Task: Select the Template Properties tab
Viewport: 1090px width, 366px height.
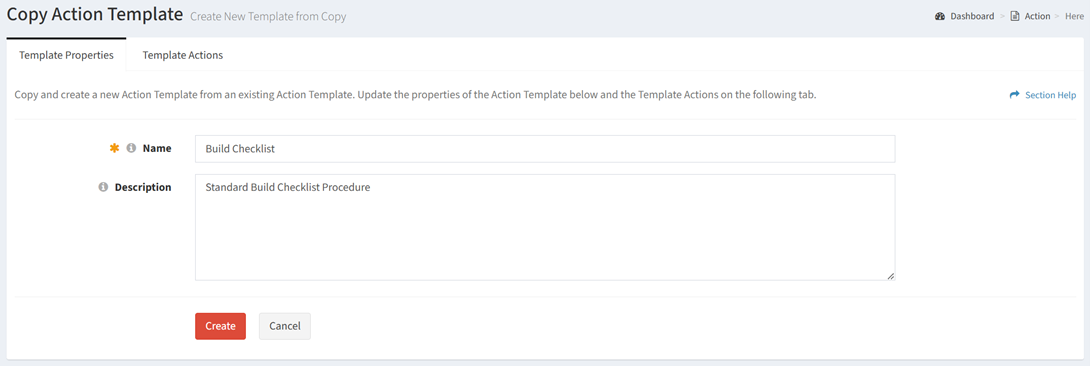Action: 66,55
